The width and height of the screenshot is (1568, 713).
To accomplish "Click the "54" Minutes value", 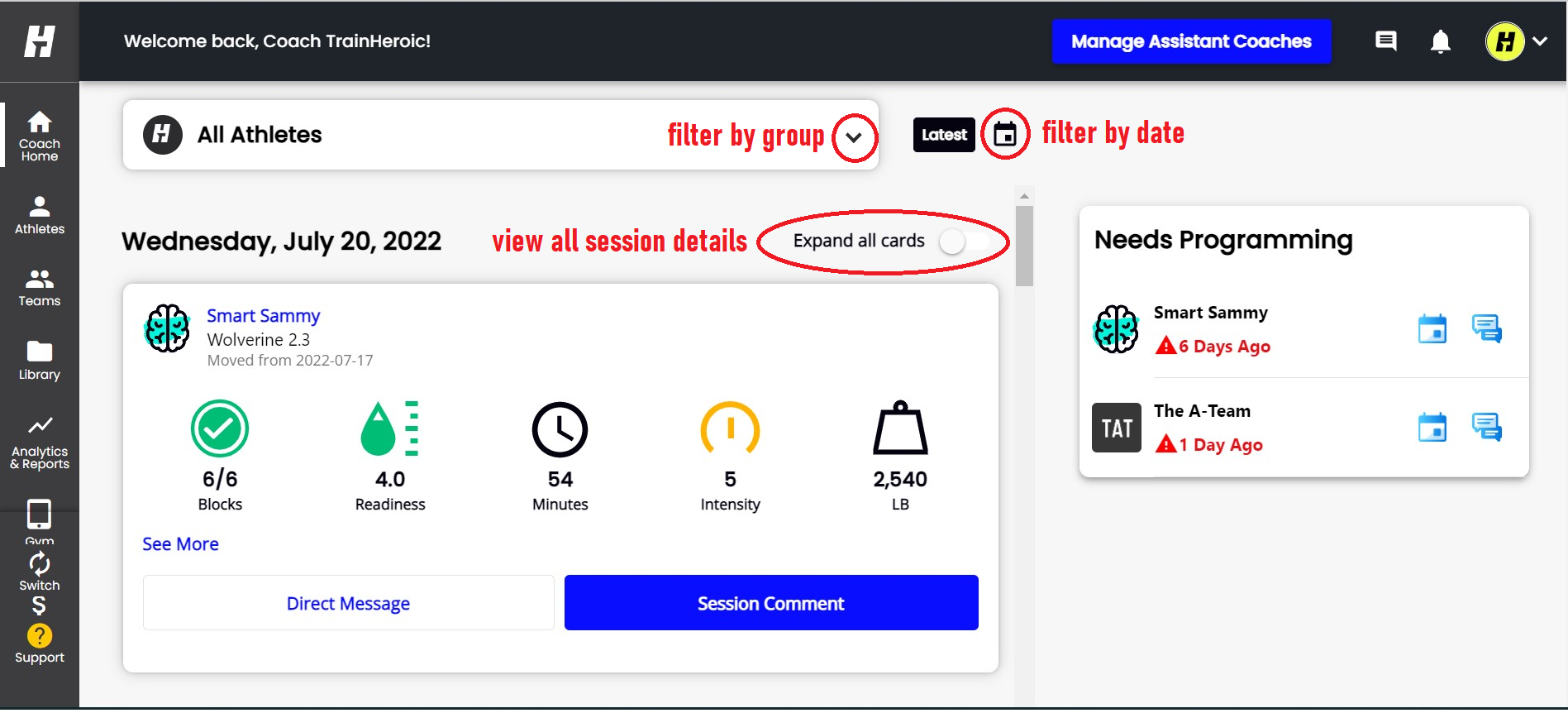I will 560,480.
